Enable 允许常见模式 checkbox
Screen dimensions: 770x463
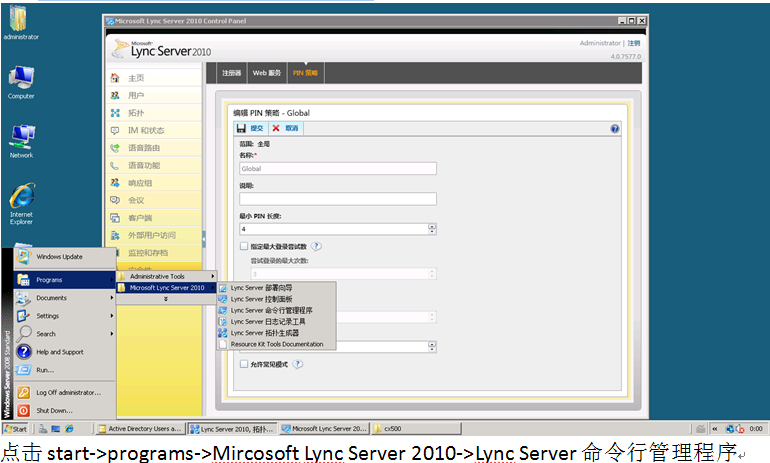[244, 364]
